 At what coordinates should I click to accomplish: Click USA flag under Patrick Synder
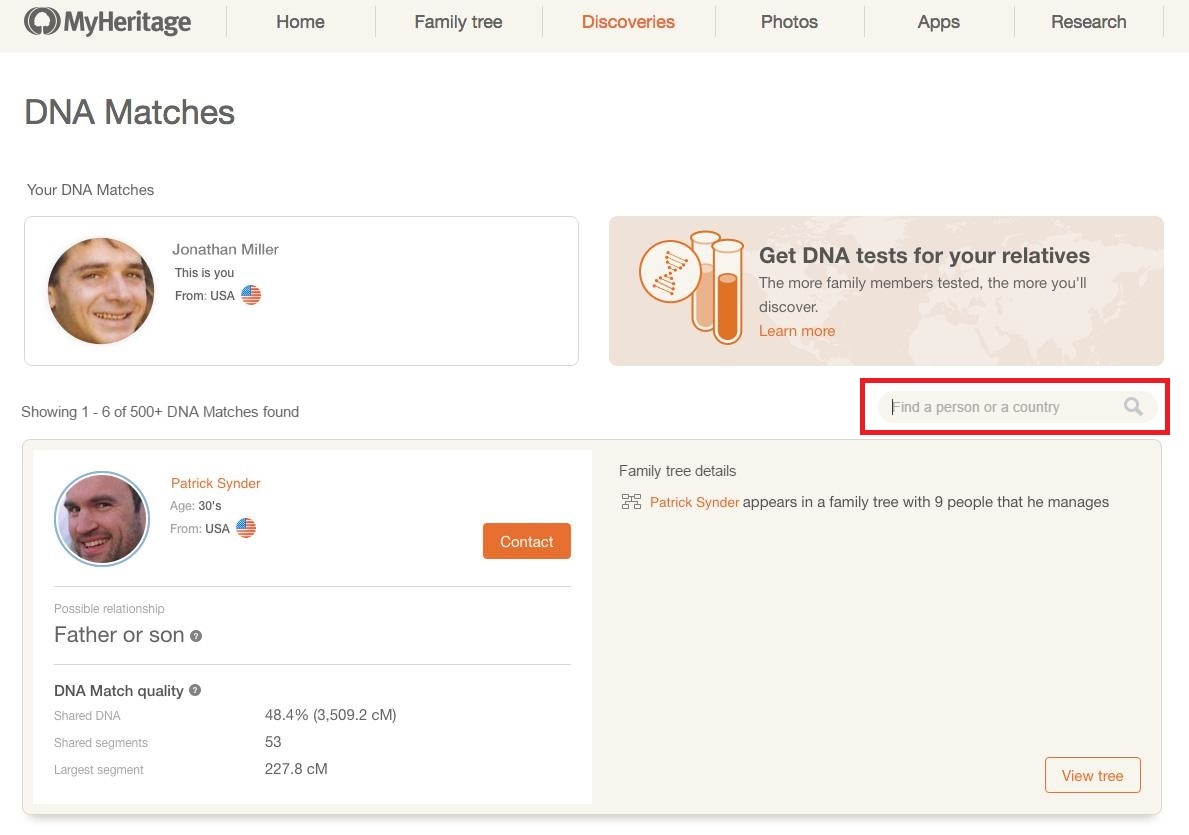246,528
